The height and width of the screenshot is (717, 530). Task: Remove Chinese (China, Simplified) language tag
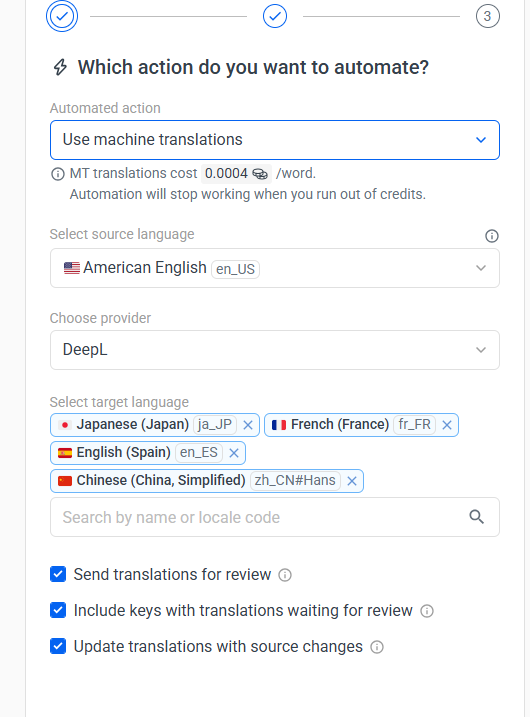click(x=352, y=481)
